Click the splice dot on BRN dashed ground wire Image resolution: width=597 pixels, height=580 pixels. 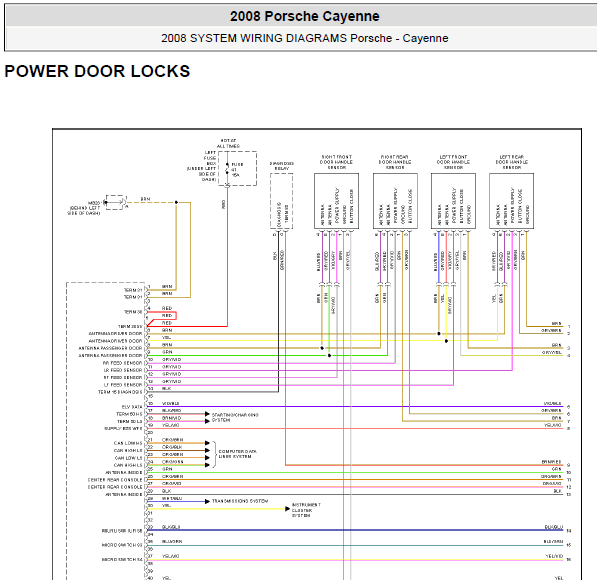pos(176,202)
